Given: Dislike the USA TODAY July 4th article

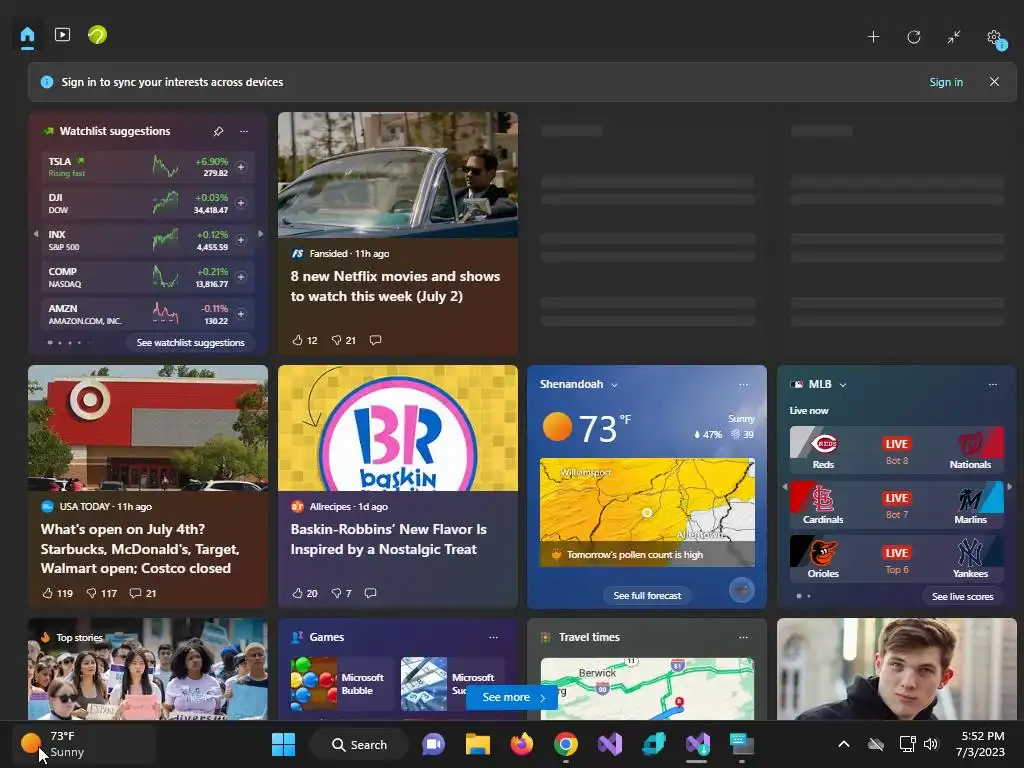Looking at the screenshot, I should (x=101, y=593).
